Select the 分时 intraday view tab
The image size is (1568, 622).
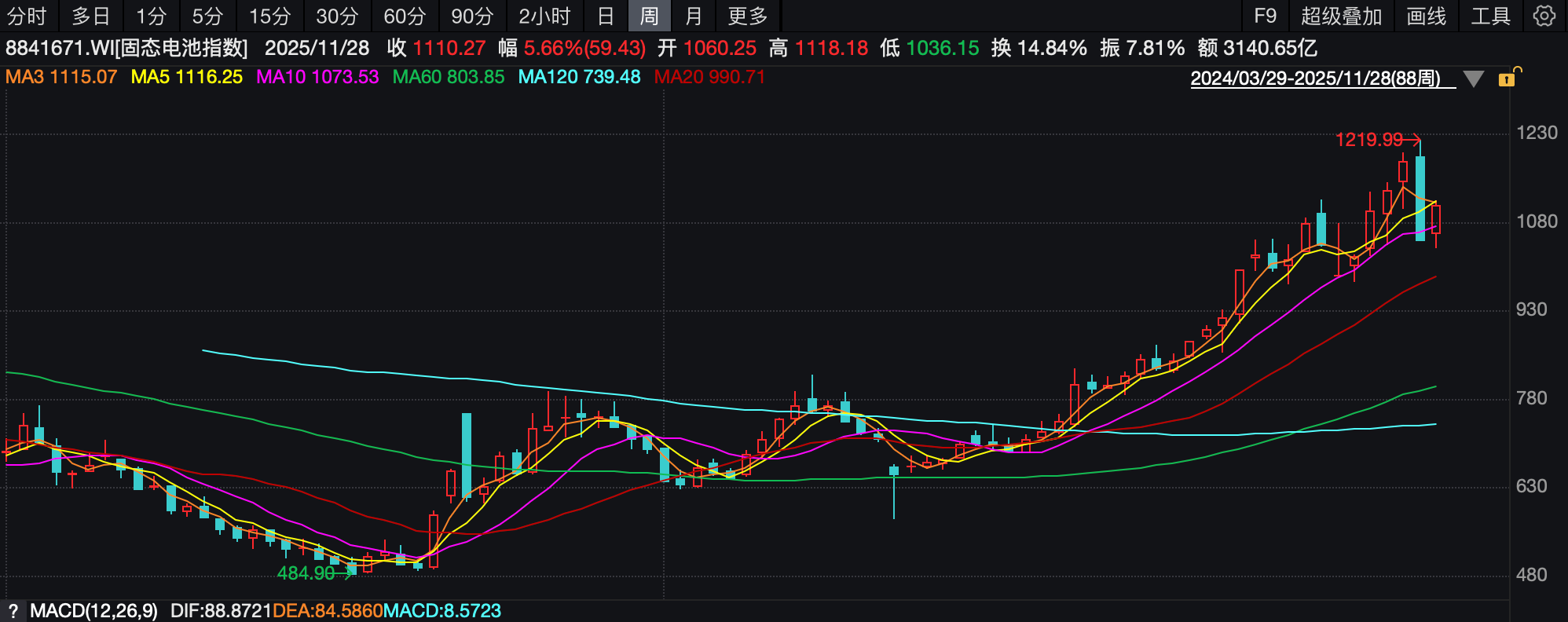(x=27, y=16)
